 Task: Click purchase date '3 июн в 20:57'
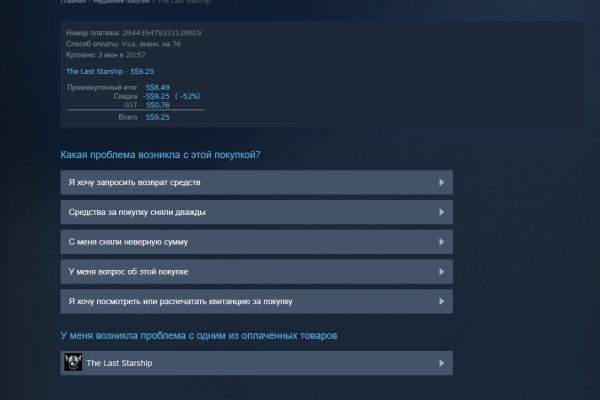122,55
